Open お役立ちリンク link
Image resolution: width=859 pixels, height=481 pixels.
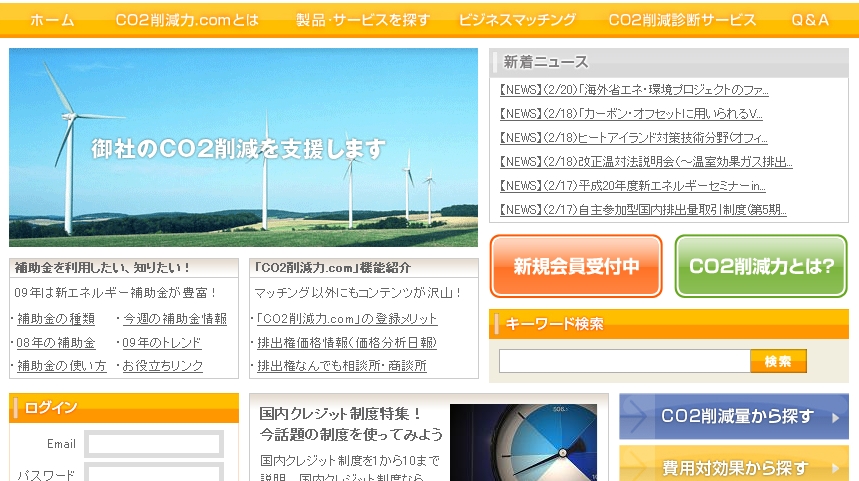[163, 366]
